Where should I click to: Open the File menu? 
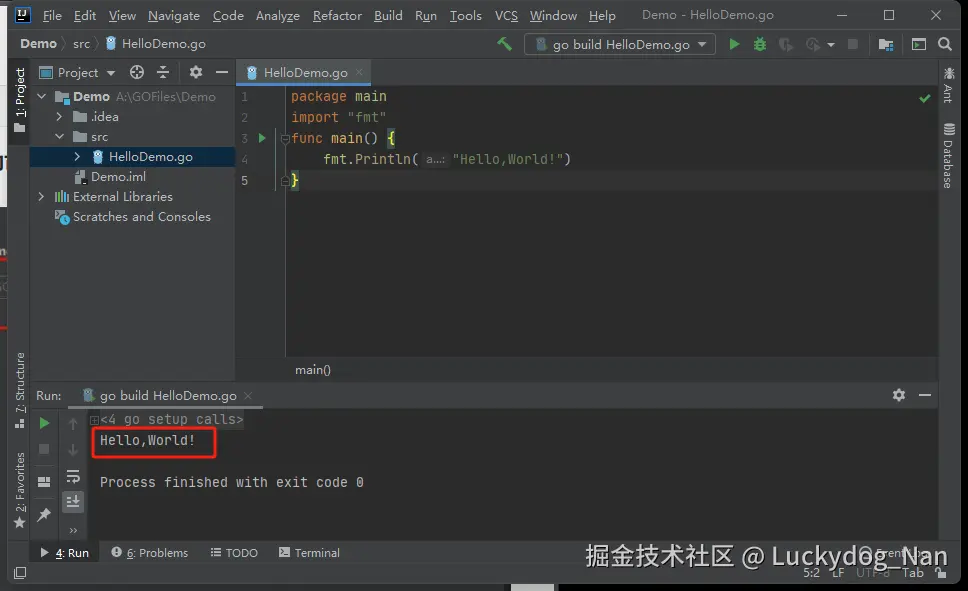[52, 15]
